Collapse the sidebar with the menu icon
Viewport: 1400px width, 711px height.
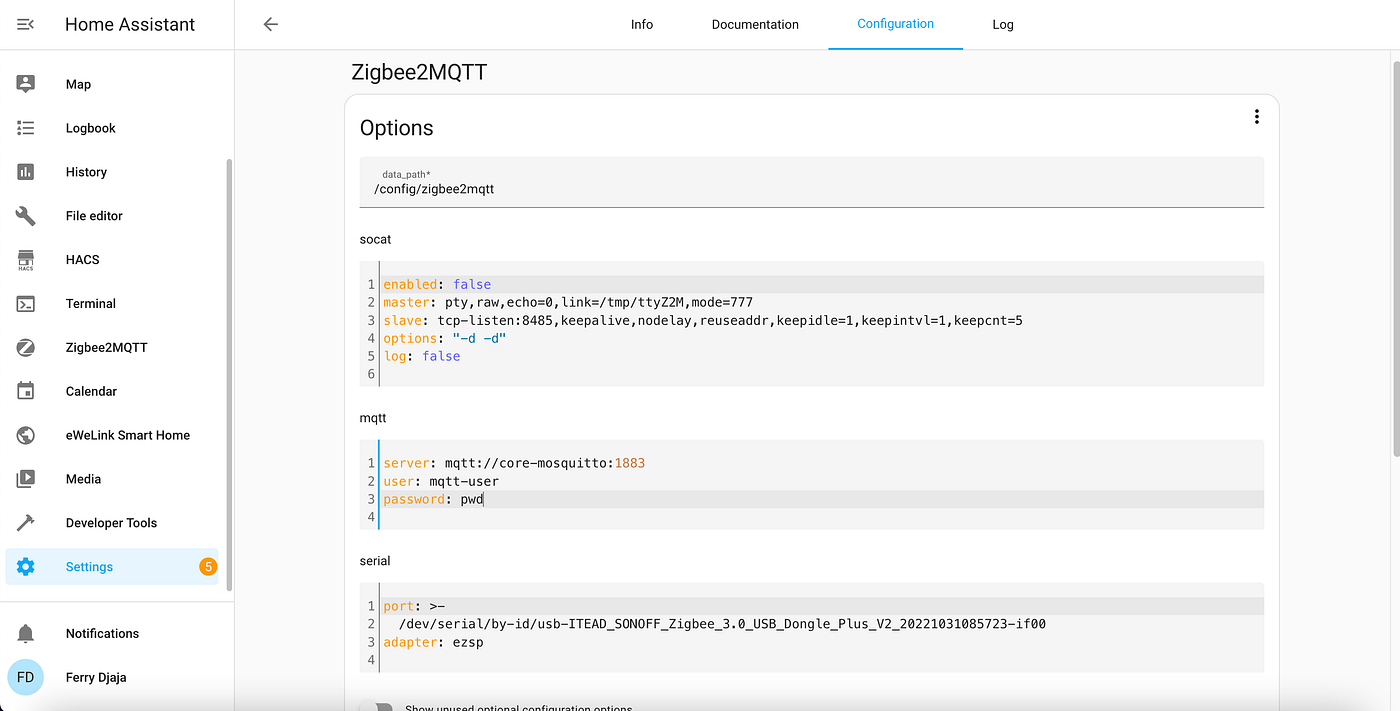tap(26, 24)
